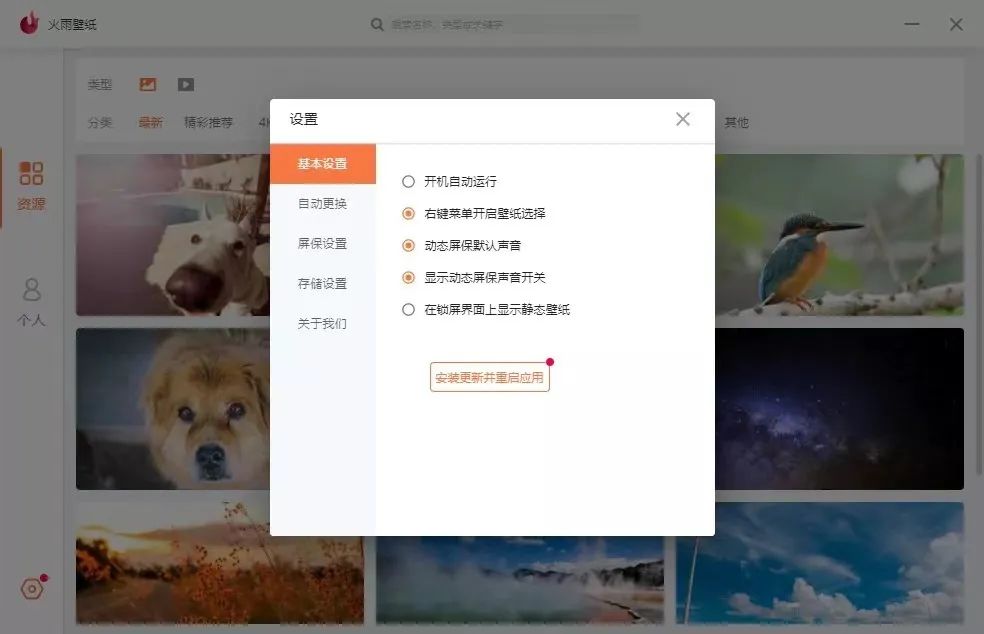Minimize the 火雨壁纸 window
984x634 pixels.
(912, 24)
